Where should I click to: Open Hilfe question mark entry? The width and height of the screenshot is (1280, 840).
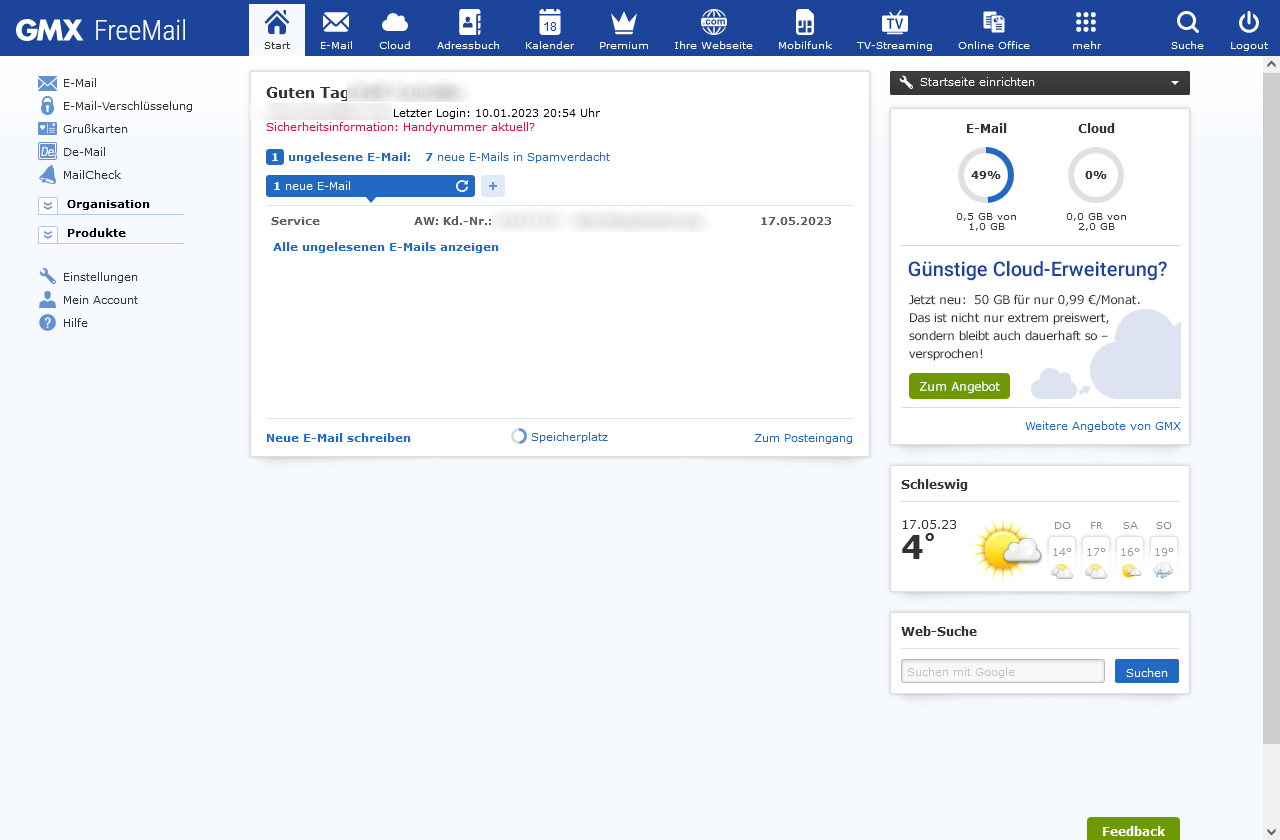[63, 323]
